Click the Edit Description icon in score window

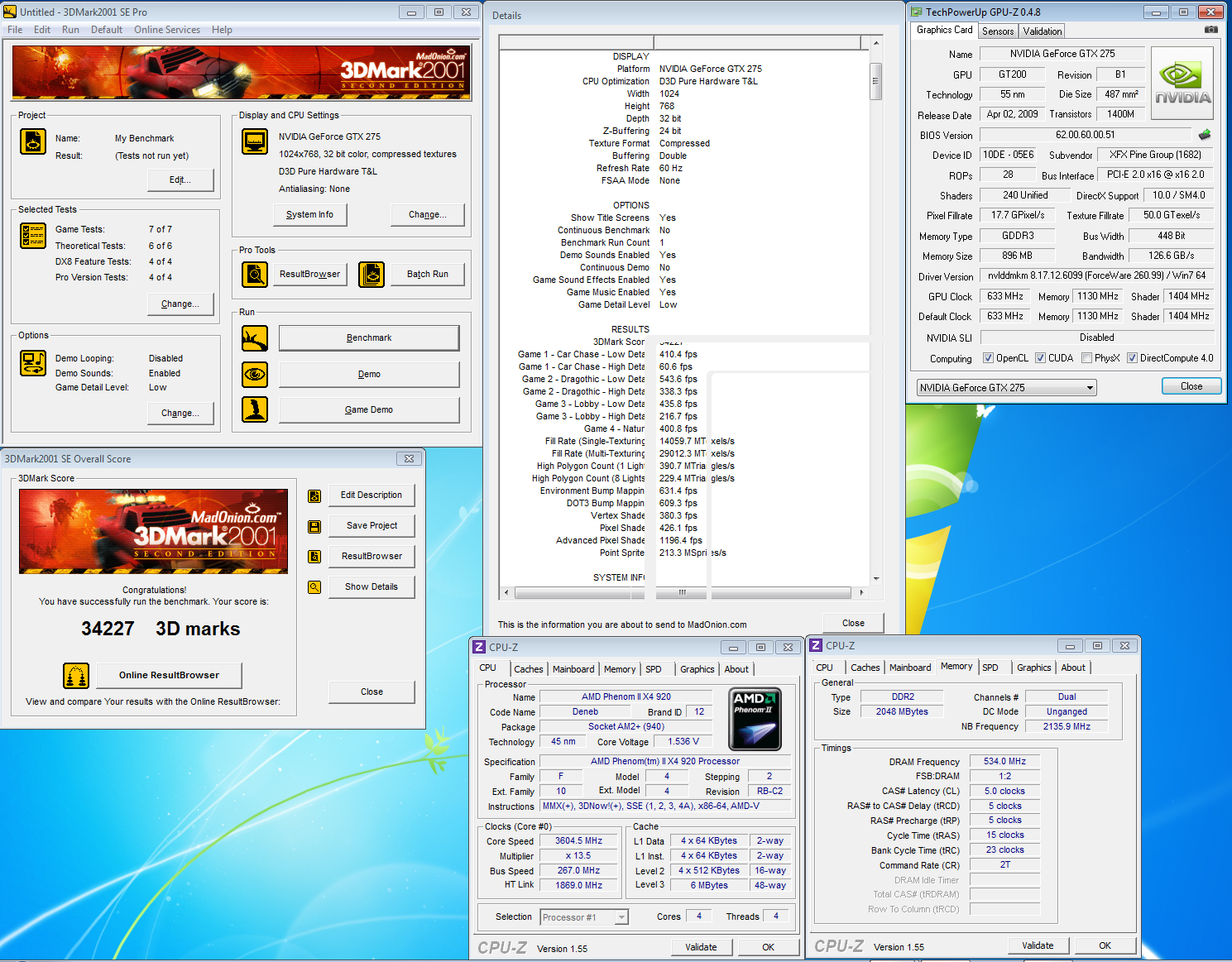click(x=314, y=496)
